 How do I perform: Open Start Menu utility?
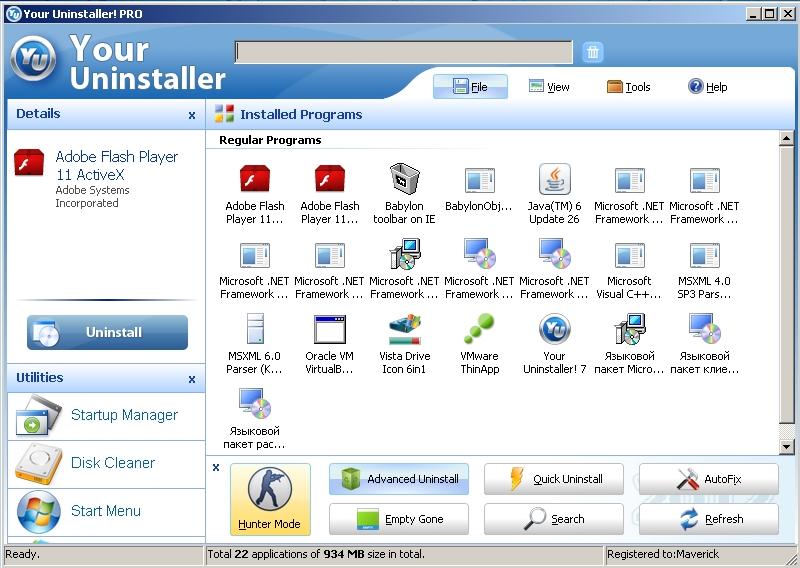tap(106, 511)
